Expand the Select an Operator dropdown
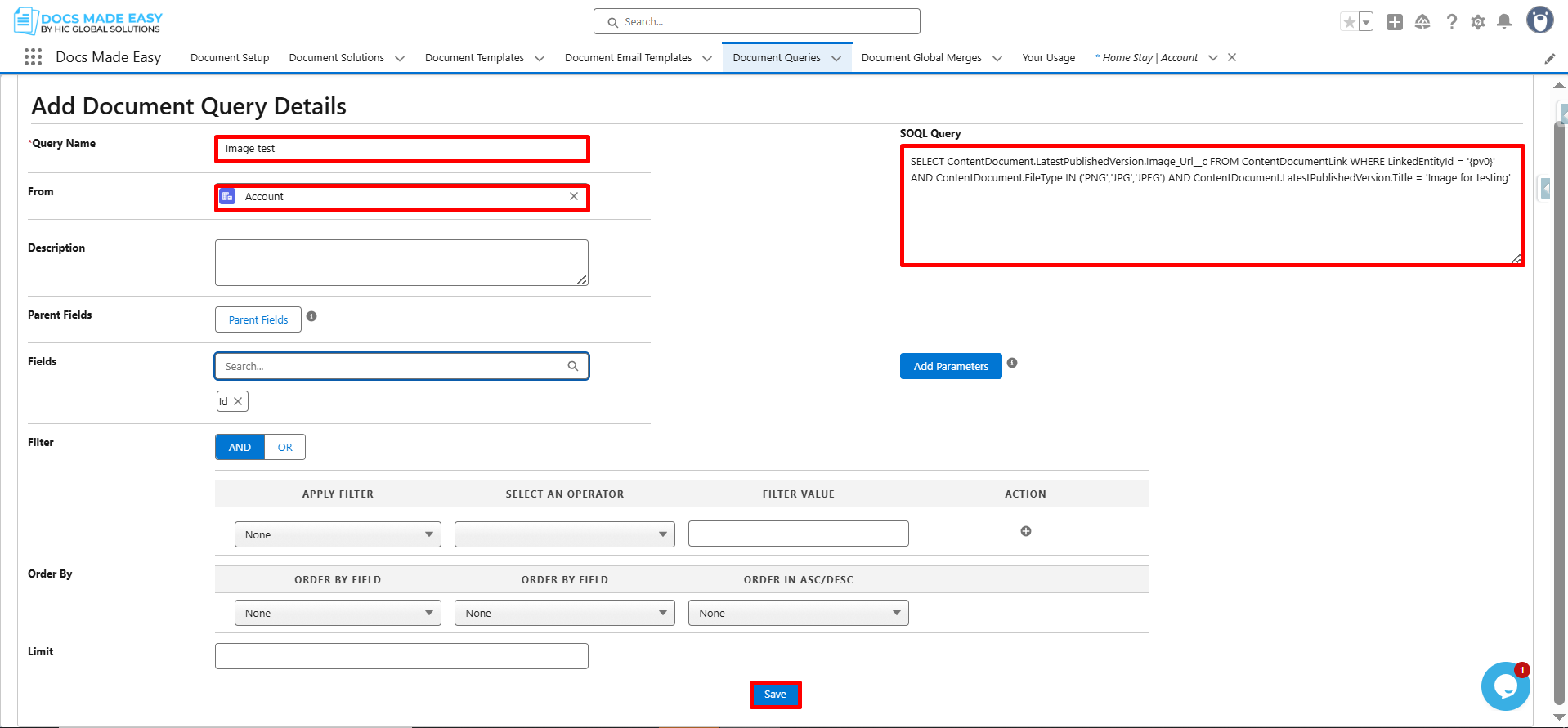Image resolution: width=1568 pixels, height=728 pixels. 564,534
